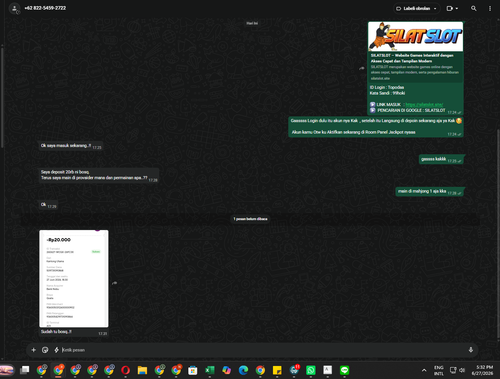Open the volume control in system tray

(x=462, y=370)
